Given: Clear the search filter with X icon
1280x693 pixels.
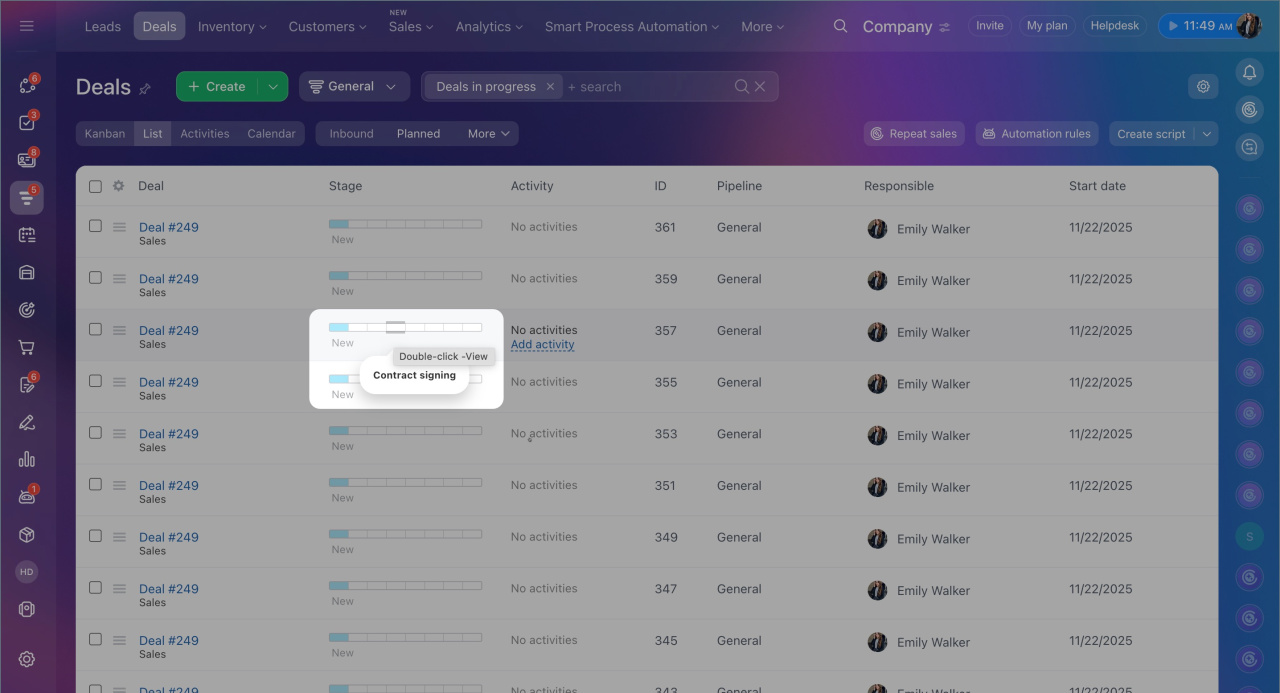Looking at the screenshot, I should (760, 87).
